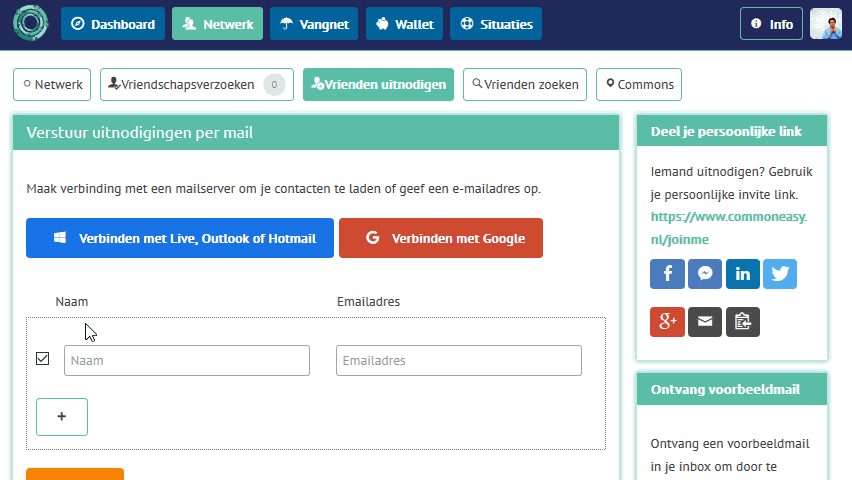
Task: Copy invite link with clipboard icon
Action: point(742,321)
